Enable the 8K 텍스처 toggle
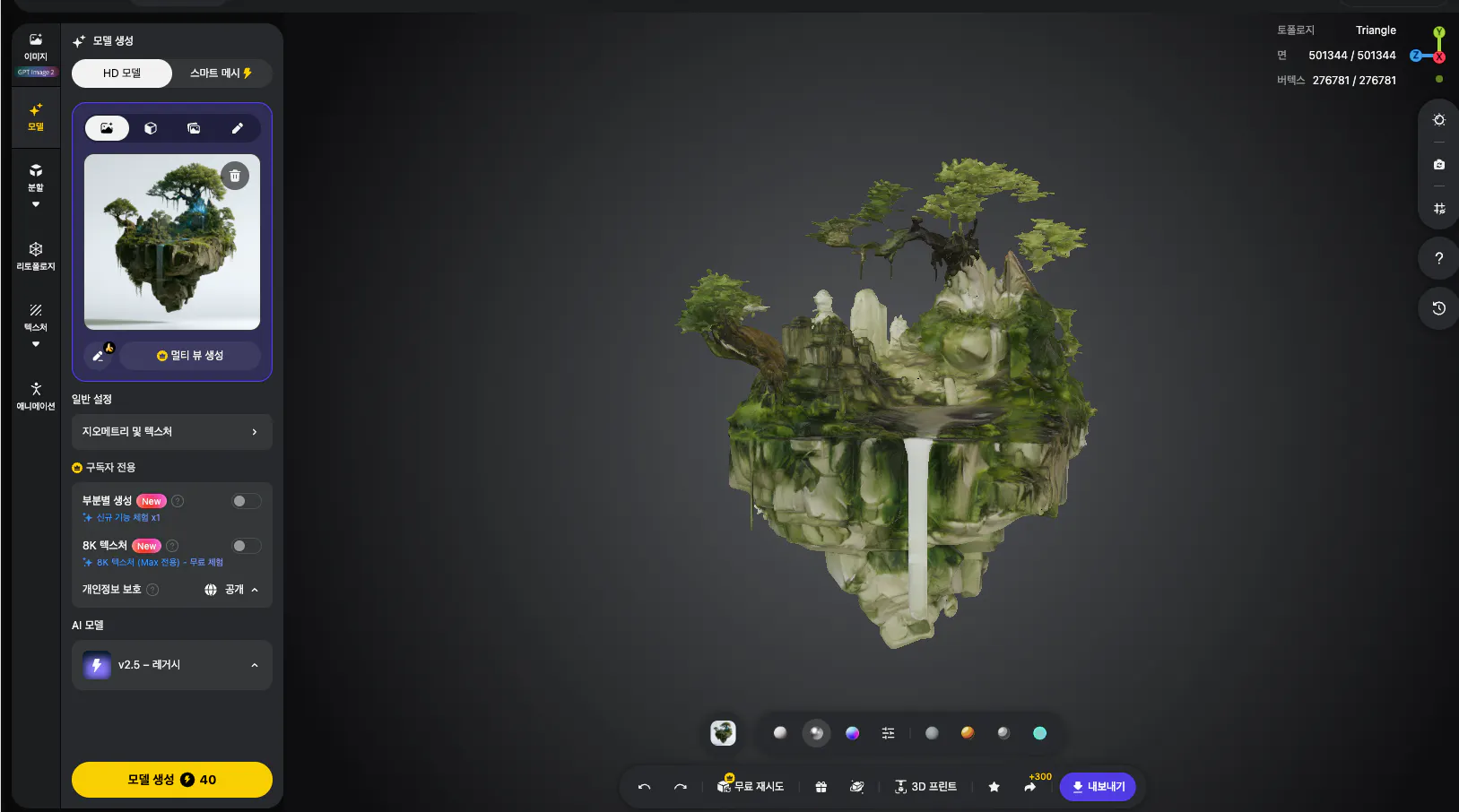Viewport: 1459px width, 812px height. pos(247,546)
